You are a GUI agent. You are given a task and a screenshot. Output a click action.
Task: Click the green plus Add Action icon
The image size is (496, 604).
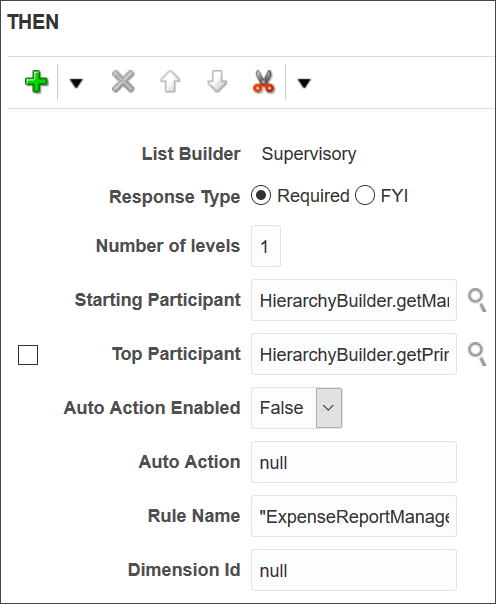click(37, 82)
